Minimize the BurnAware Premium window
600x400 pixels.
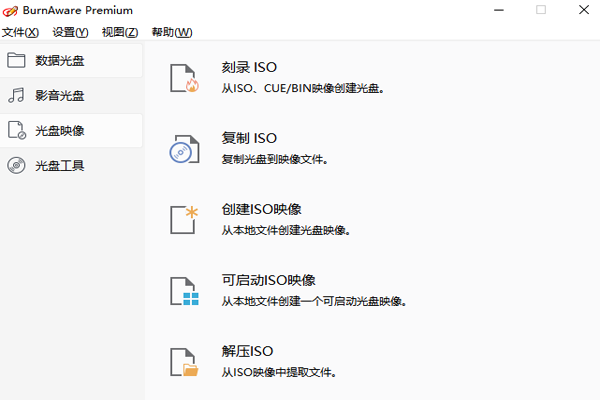point(499,10)
